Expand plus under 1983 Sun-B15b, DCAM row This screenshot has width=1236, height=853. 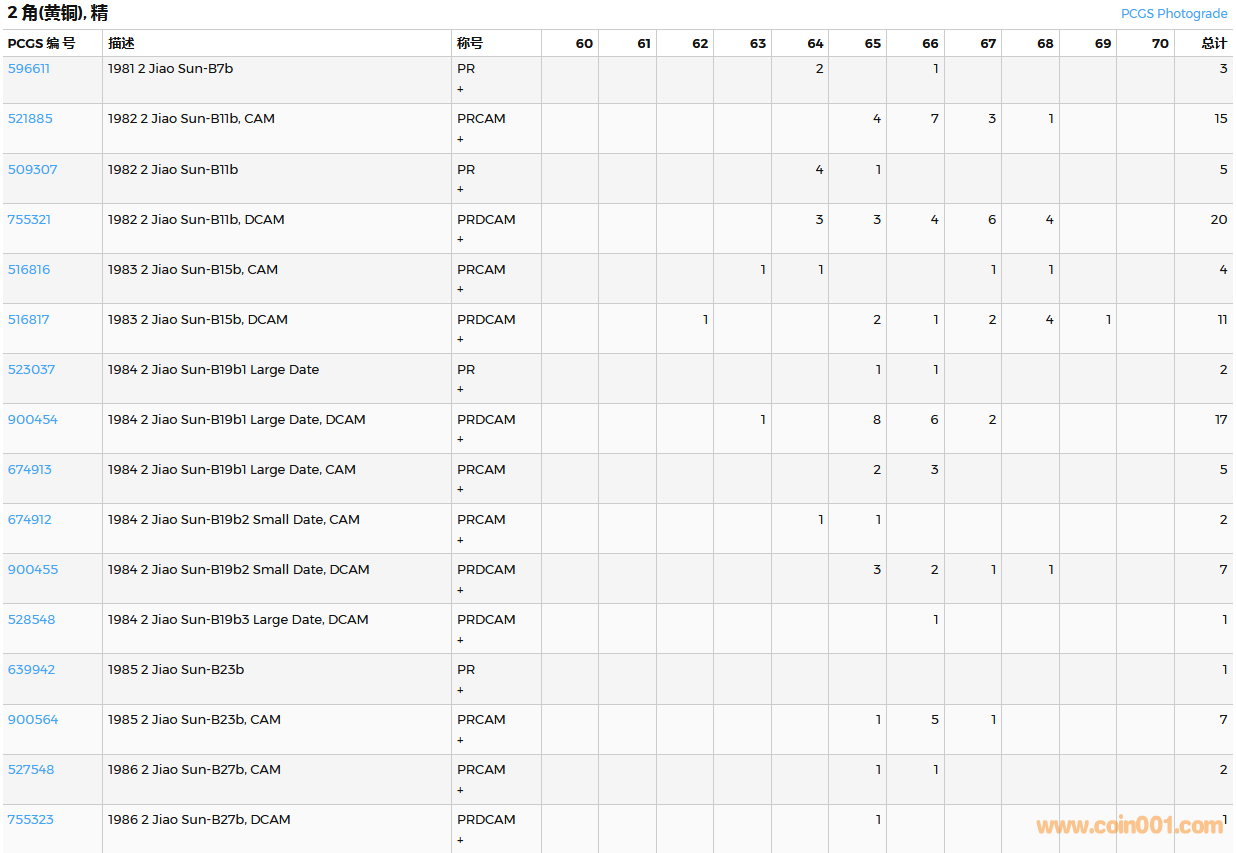pos(461,339)
